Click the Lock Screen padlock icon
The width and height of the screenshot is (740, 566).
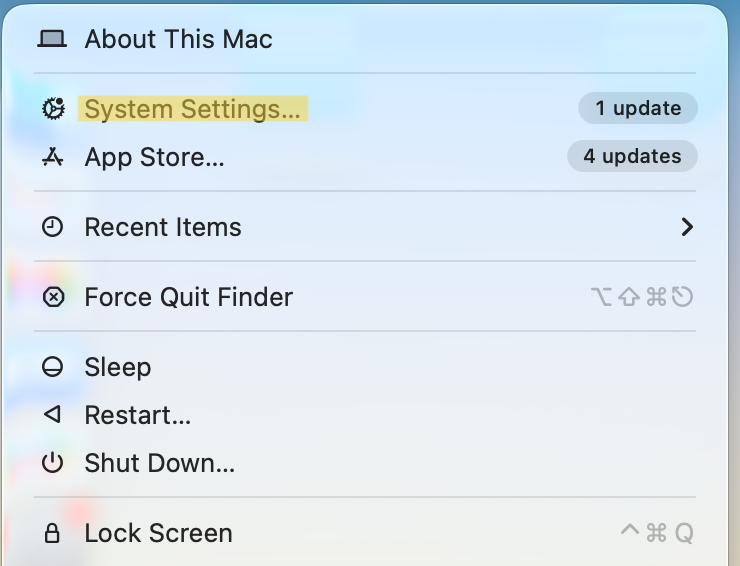pyautogui.click(x=52, y=533)
